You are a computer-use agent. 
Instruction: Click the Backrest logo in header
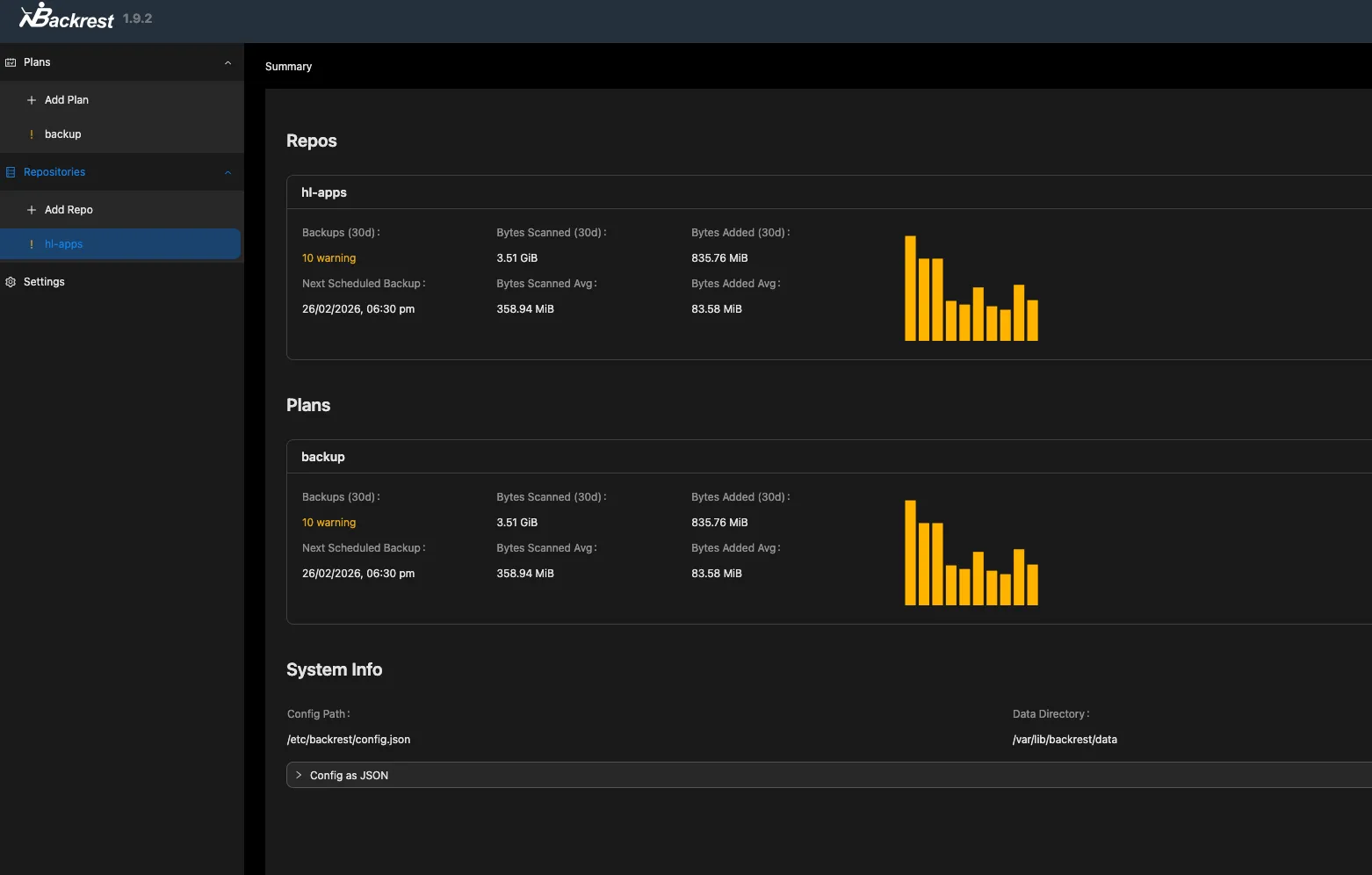pos(67,18)
